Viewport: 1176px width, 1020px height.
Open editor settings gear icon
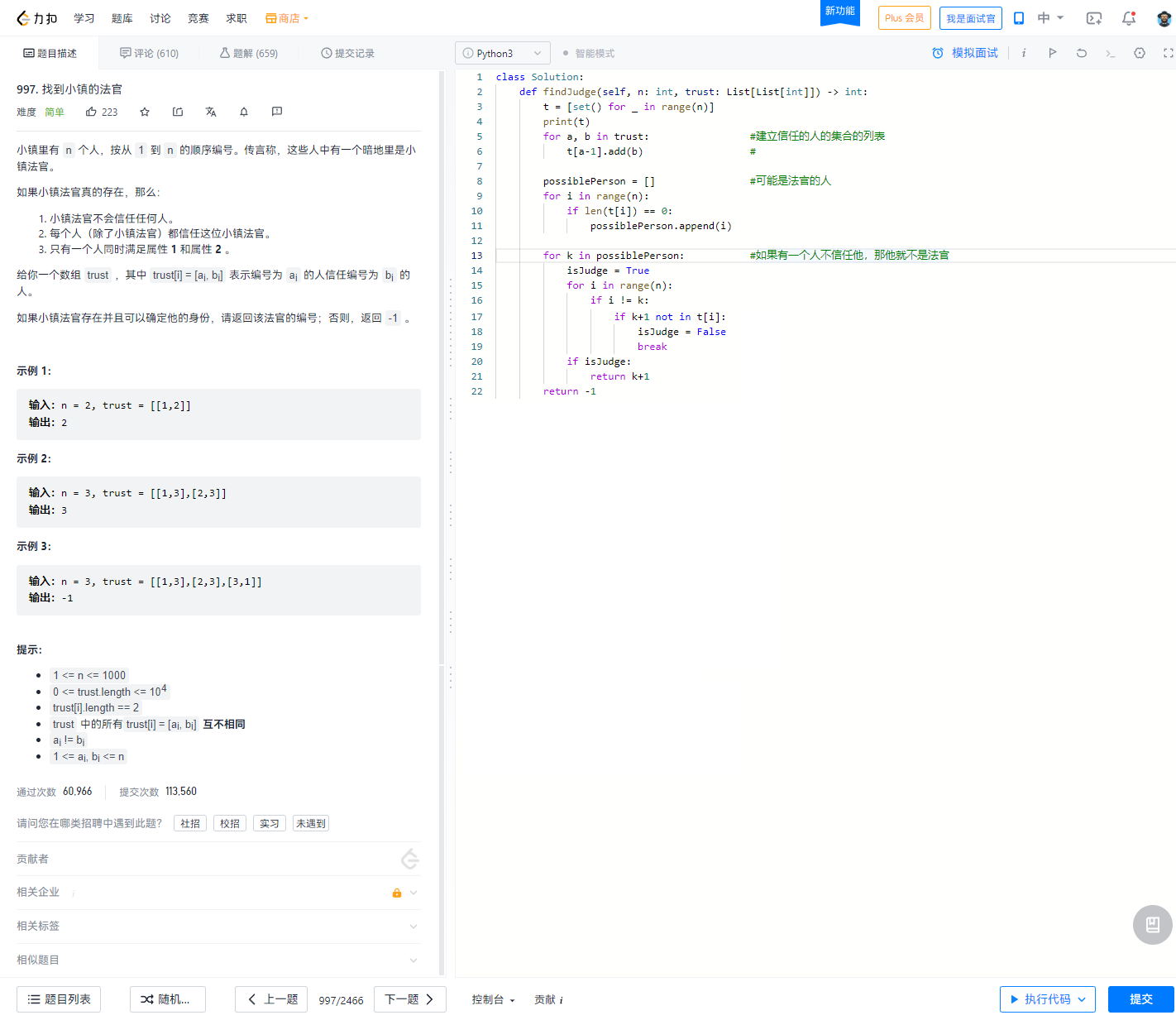click(x=1140, y=53)
